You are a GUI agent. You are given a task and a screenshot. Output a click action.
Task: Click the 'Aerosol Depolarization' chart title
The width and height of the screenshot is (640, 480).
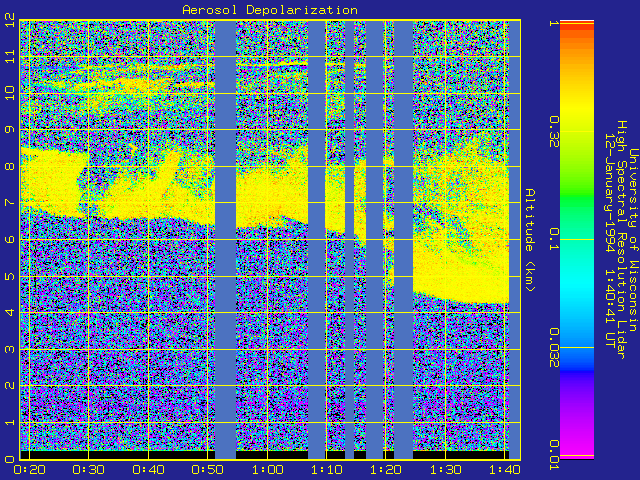pos(270,10)
